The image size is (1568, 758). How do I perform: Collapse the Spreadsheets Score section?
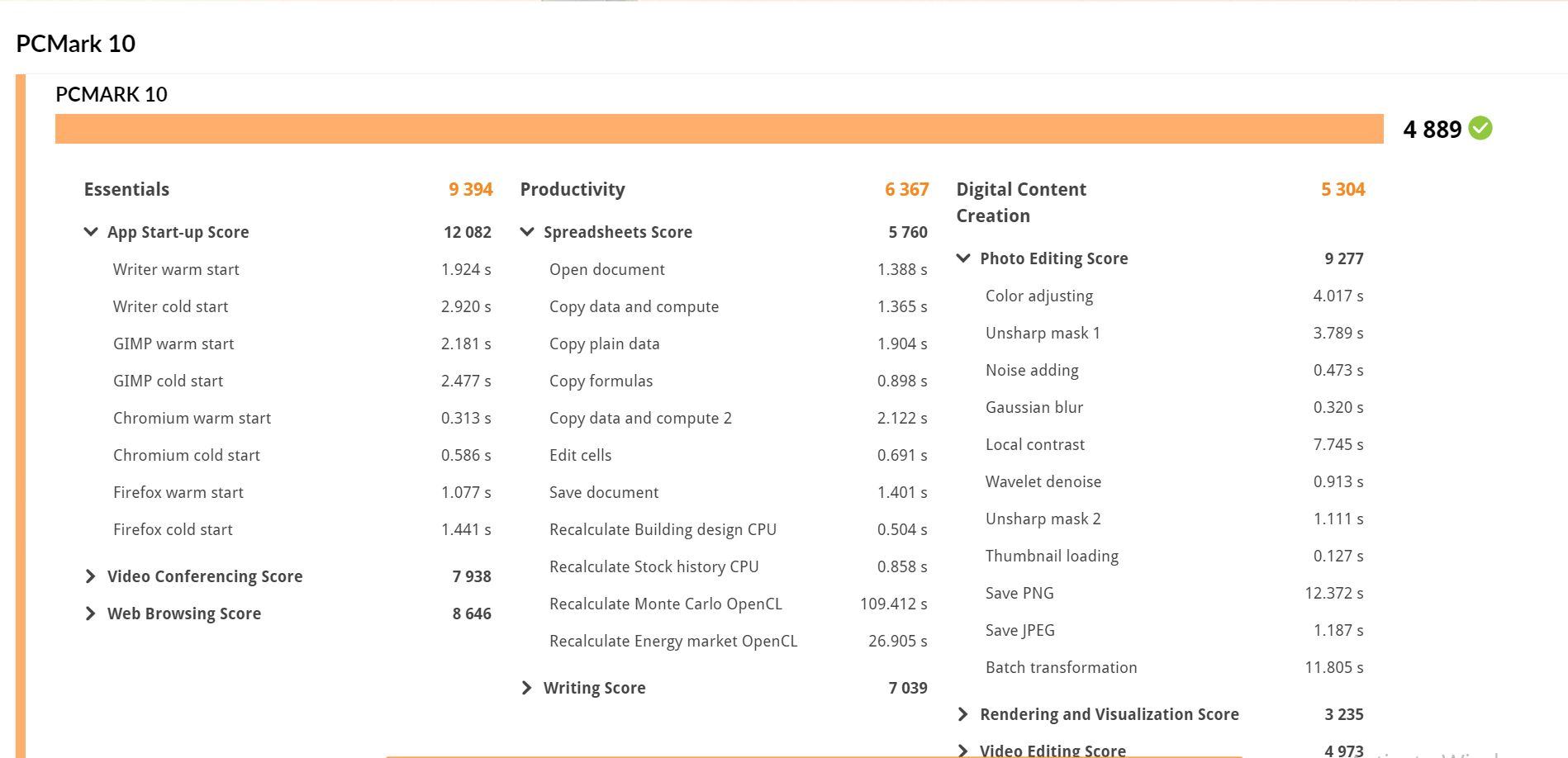(527, 232)
